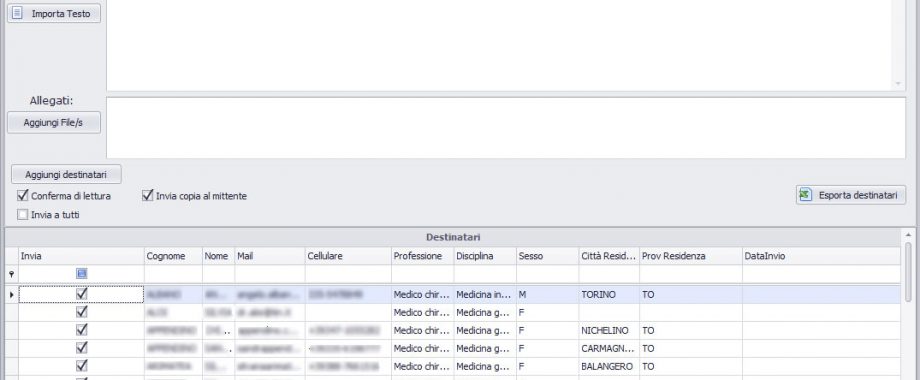Click the Professione filter cell
This screenshot has height=380, width=920.
point(422,273)
